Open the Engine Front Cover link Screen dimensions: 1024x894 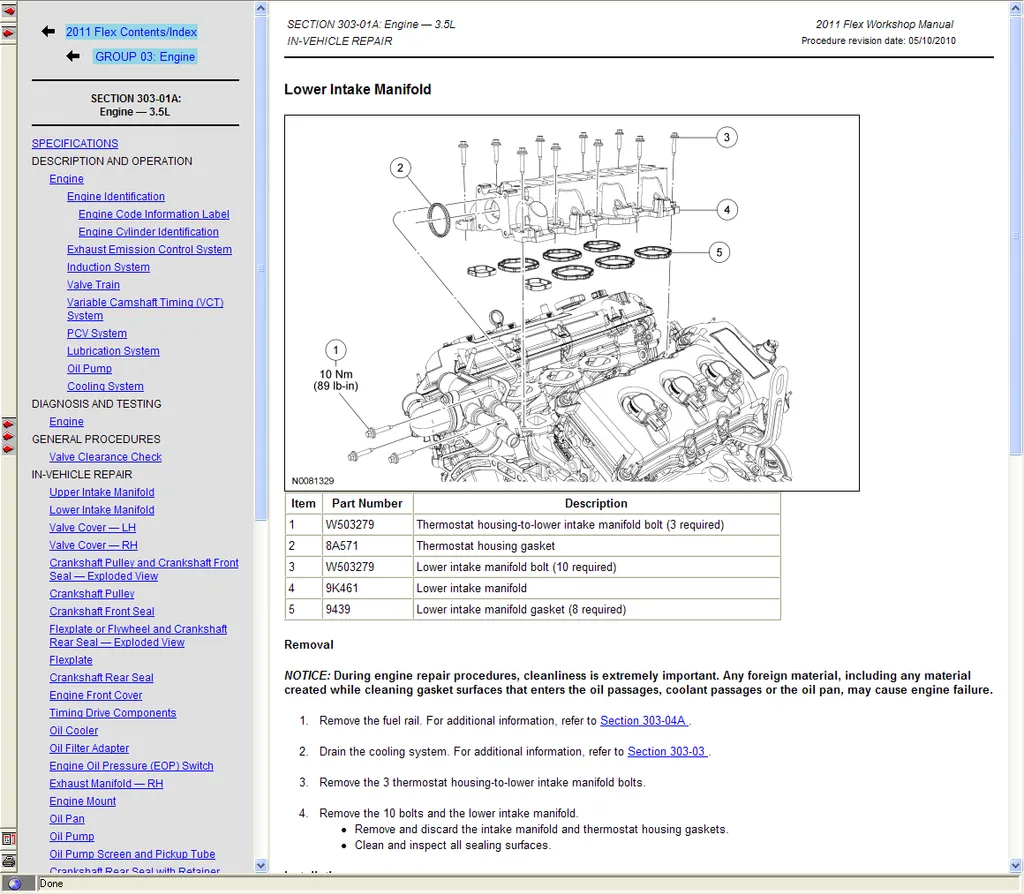(96, 695)
